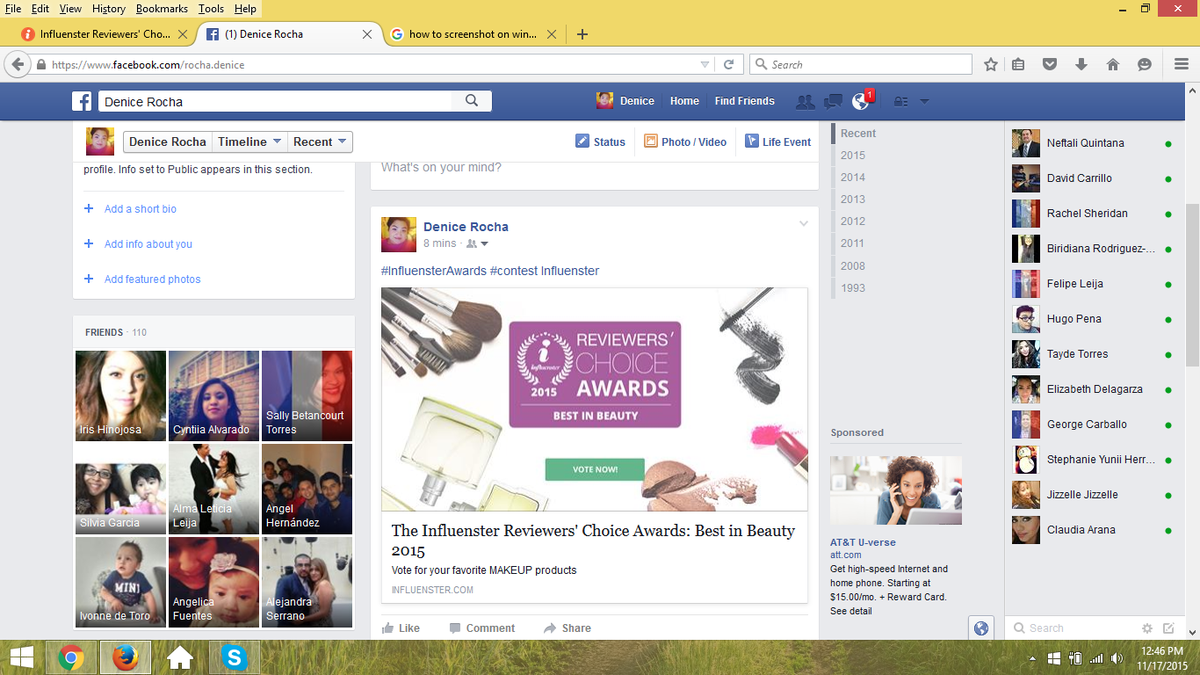Open the Friend Requests icon
1200x675 pixels.
click(805, 101)
